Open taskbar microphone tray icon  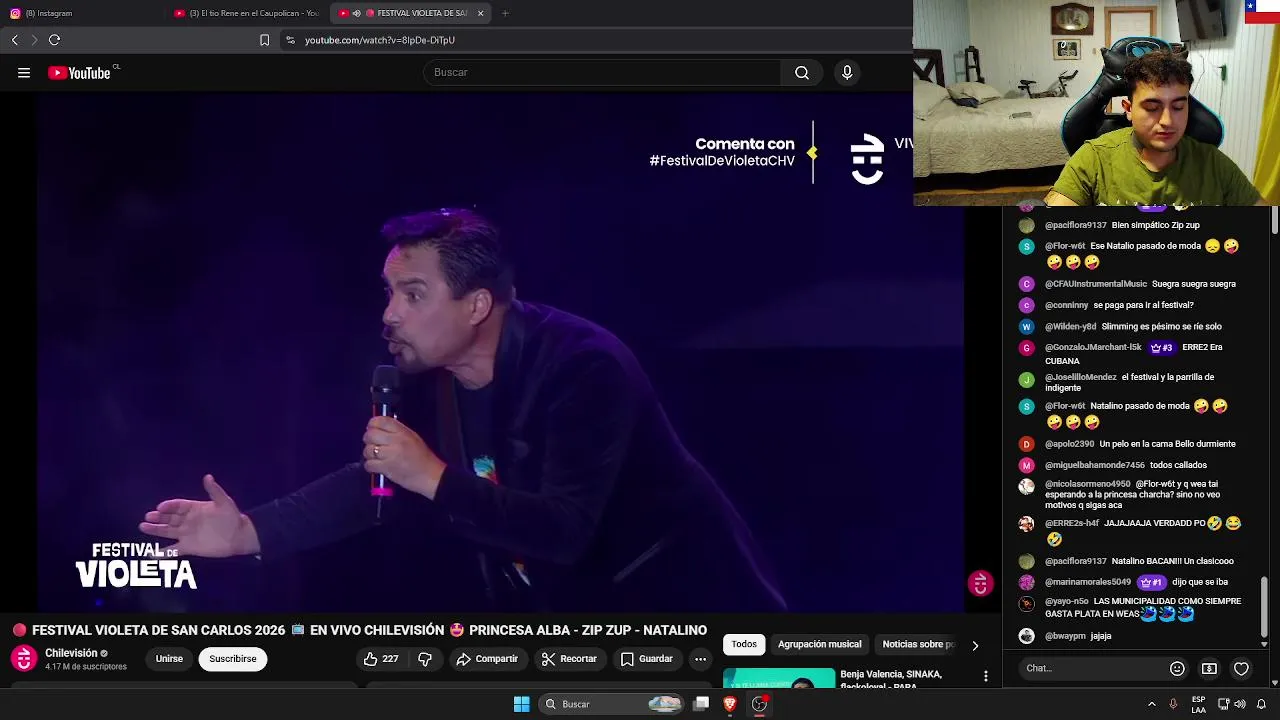tap(1173, 704)
